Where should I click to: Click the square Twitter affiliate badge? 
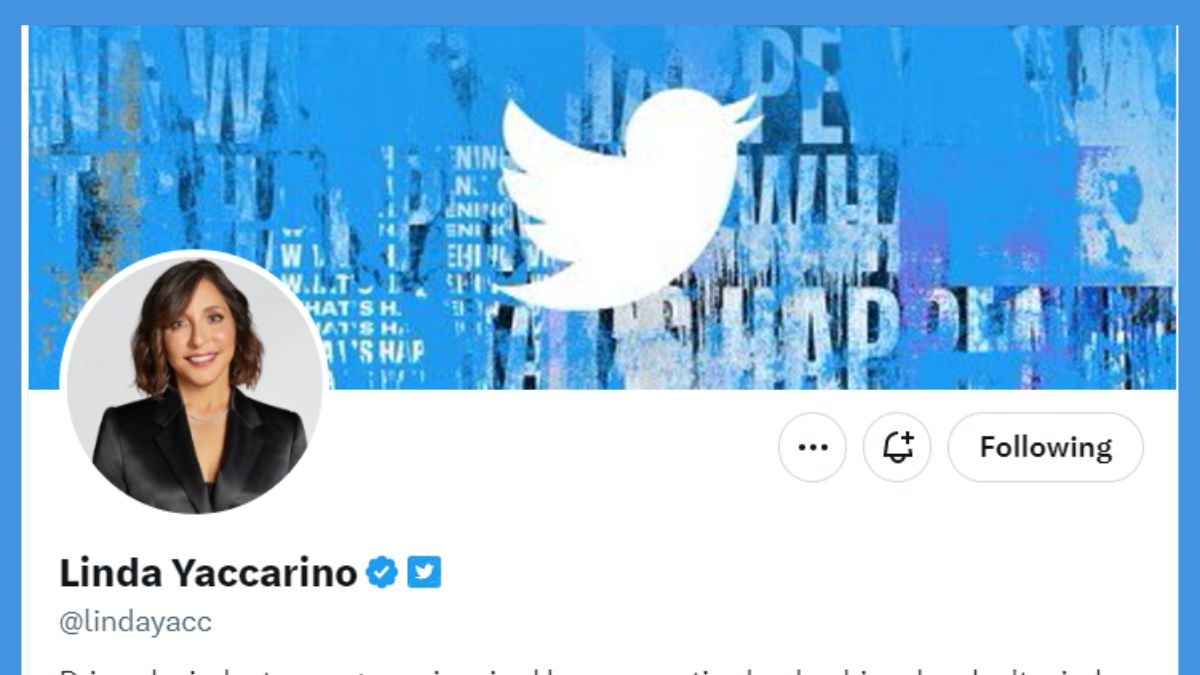coord(424,572)
